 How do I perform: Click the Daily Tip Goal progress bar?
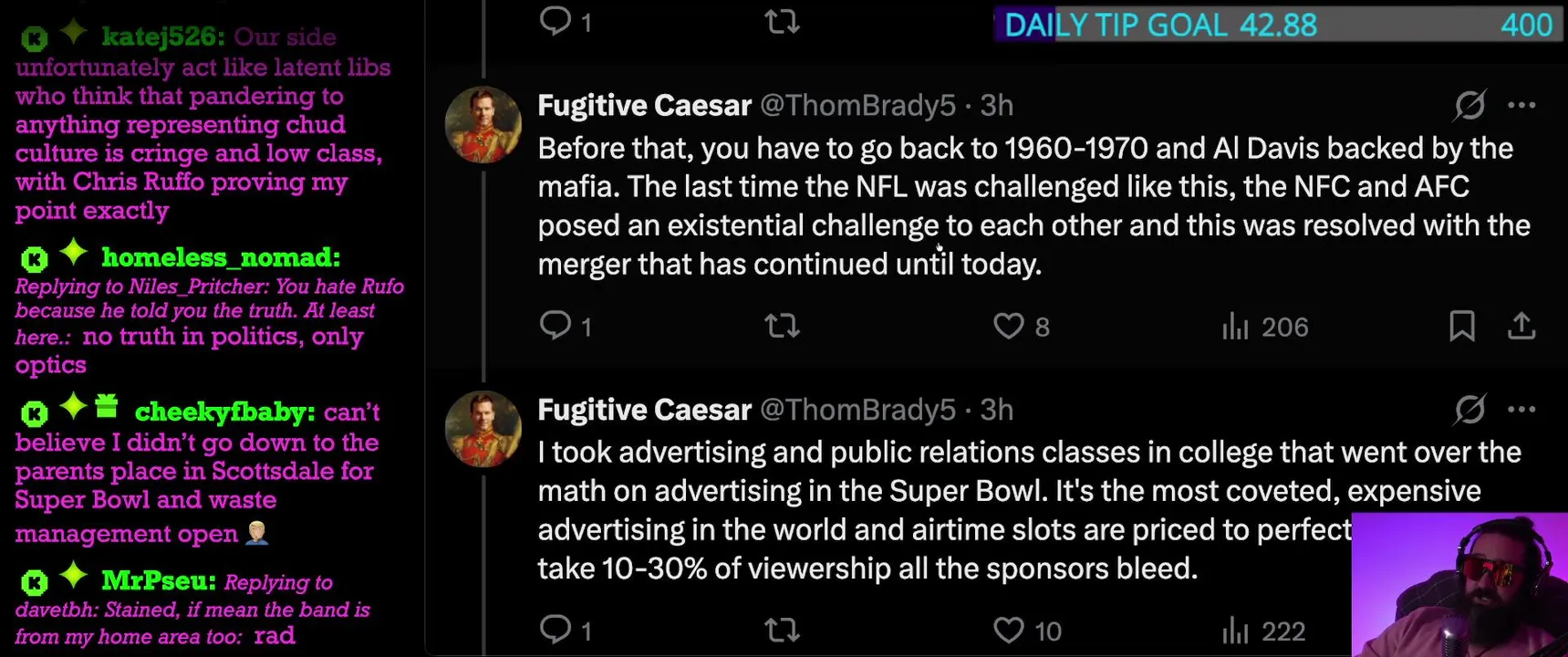pyautogui.click(x=1277, y=25)
